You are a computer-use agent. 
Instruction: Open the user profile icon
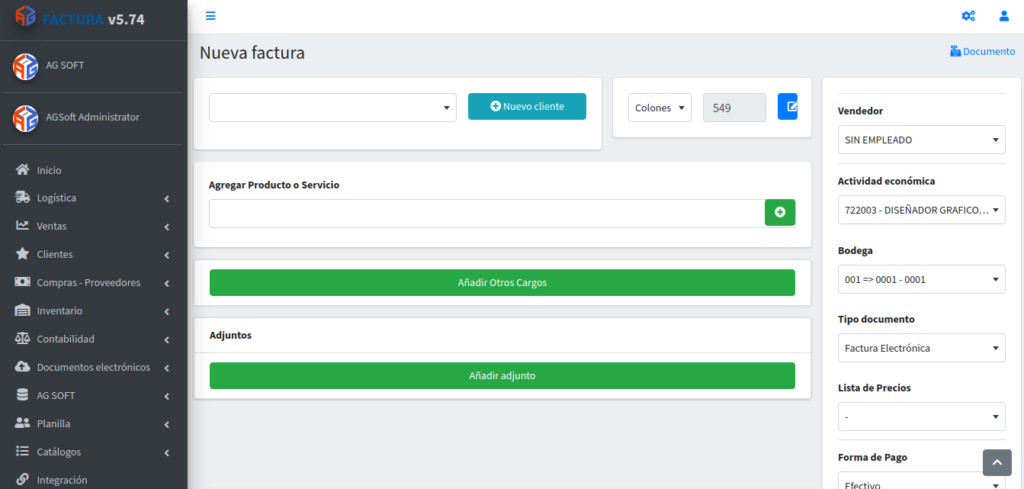[1004, 16]
